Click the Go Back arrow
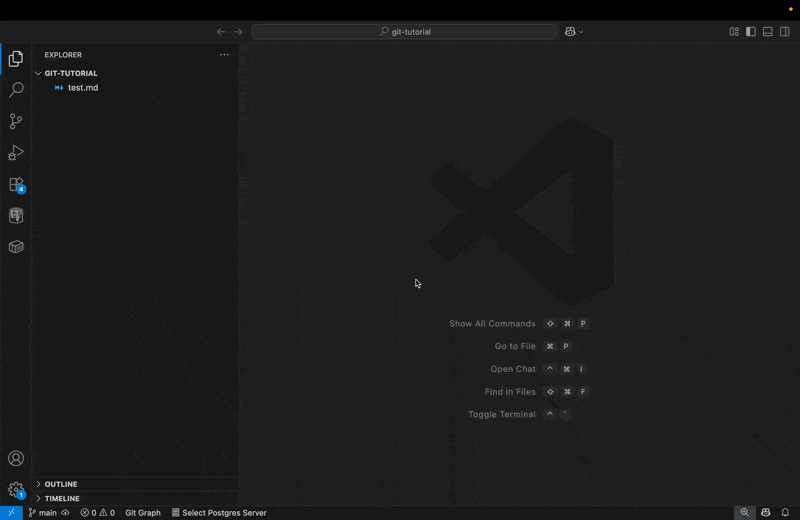The height and width of the screenshot is (520, 800). pyautogui.click(x=221, y=32)
